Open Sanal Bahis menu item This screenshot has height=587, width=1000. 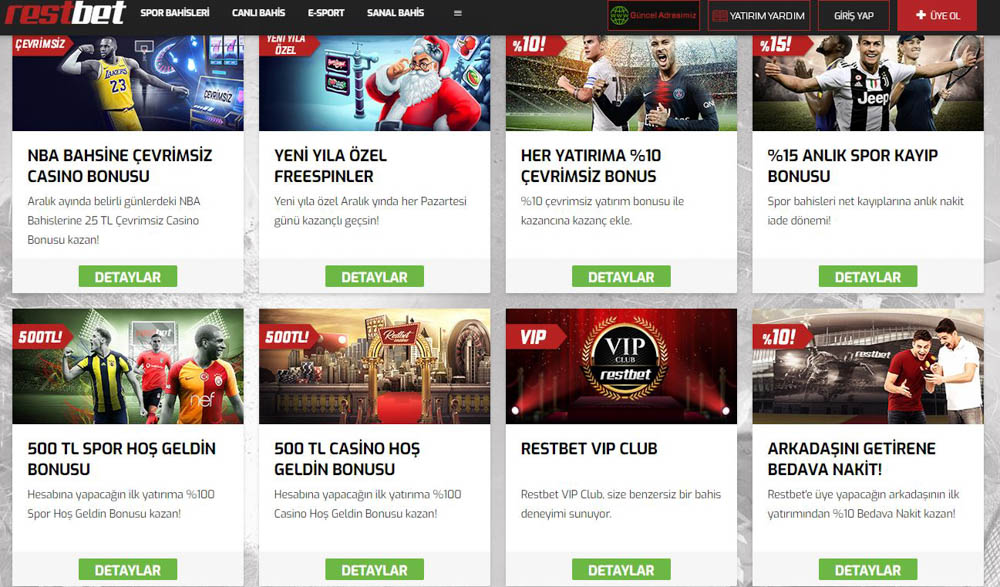click(x=395, y=13)
